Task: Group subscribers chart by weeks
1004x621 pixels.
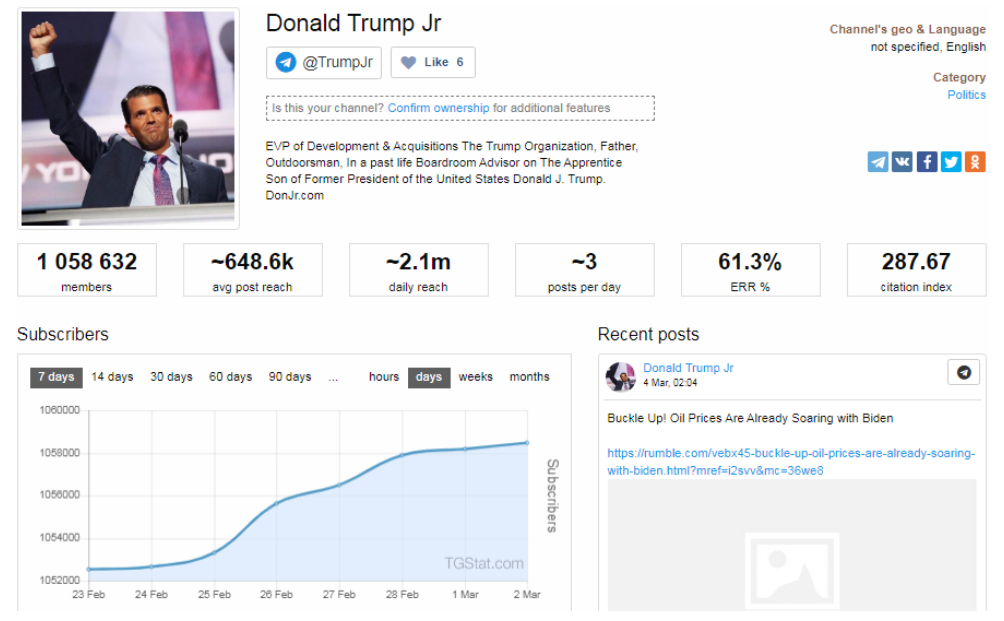Action: [475, 377]
